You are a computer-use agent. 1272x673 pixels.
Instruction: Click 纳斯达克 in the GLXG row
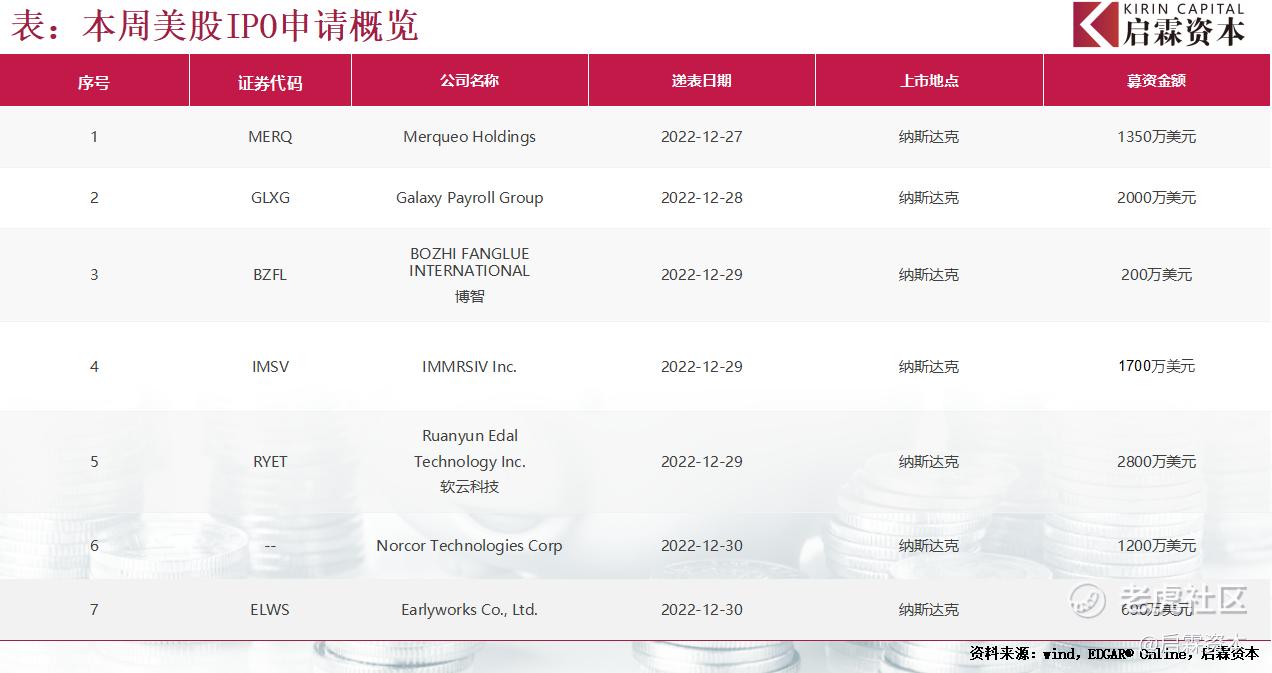tap(929, 198)
